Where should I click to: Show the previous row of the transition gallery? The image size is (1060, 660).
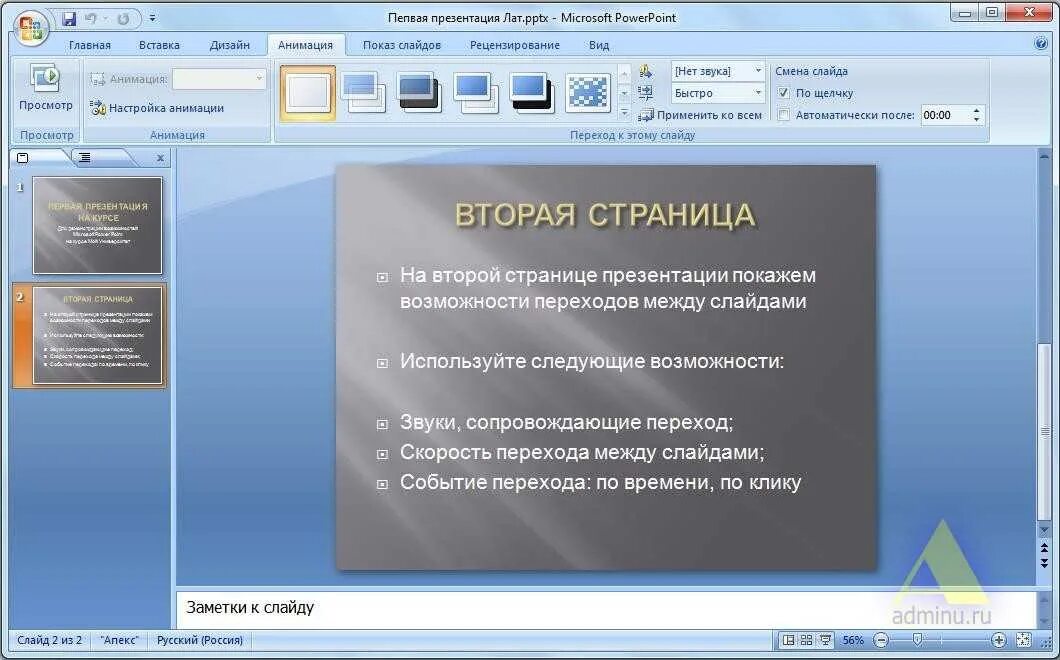(625, 72)
